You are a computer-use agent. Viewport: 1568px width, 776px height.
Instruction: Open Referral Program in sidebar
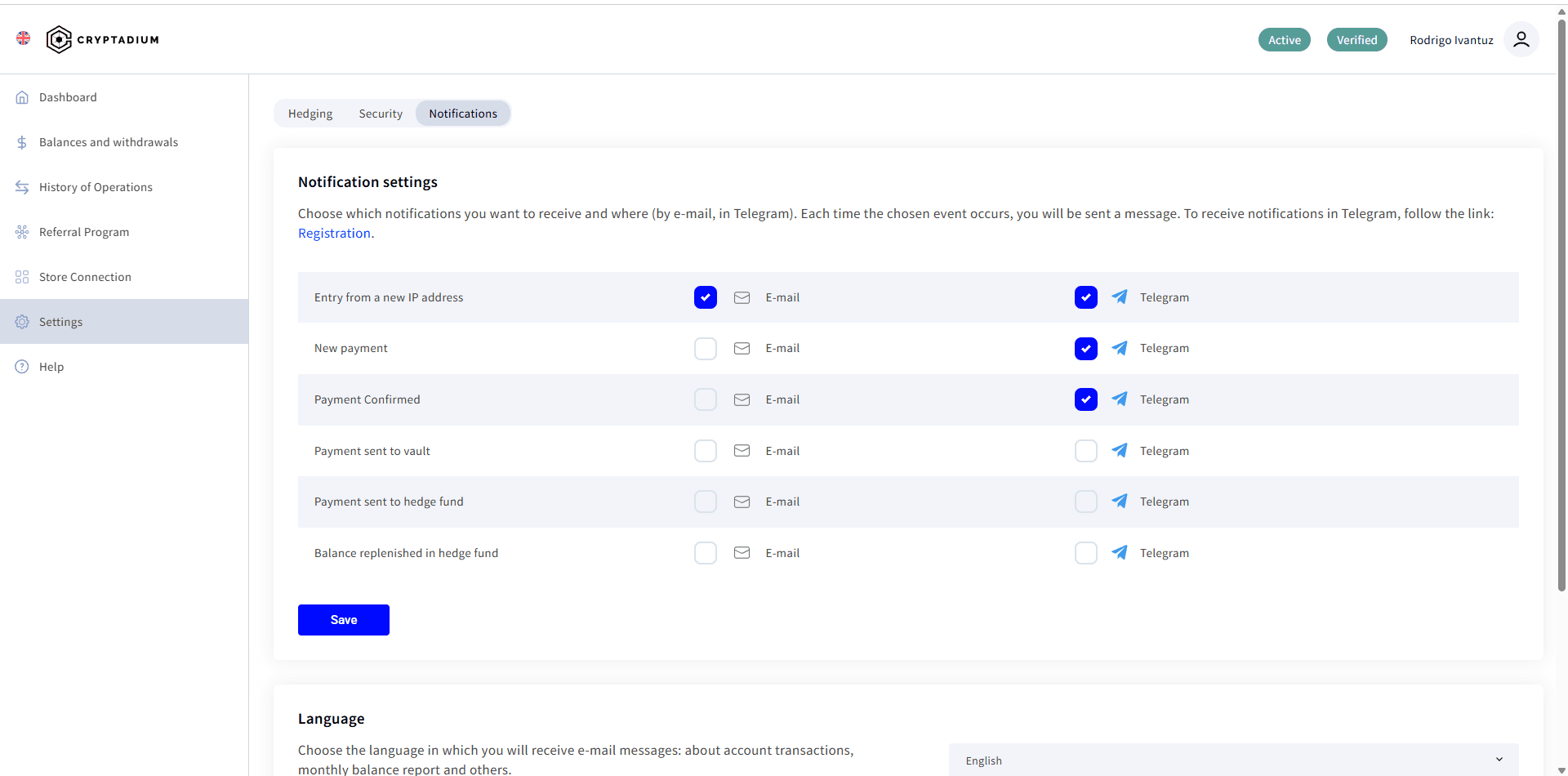(124, 232)
